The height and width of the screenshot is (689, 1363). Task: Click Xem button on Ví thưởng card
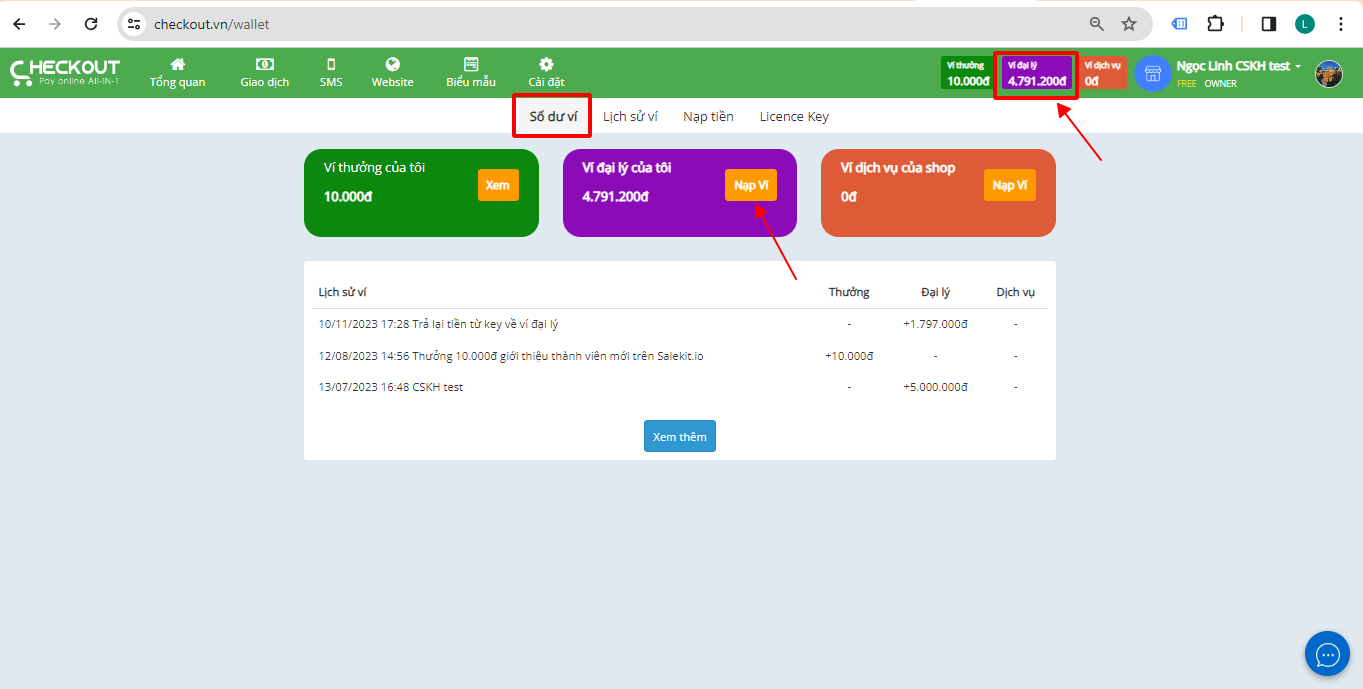(x=498, y=185)
